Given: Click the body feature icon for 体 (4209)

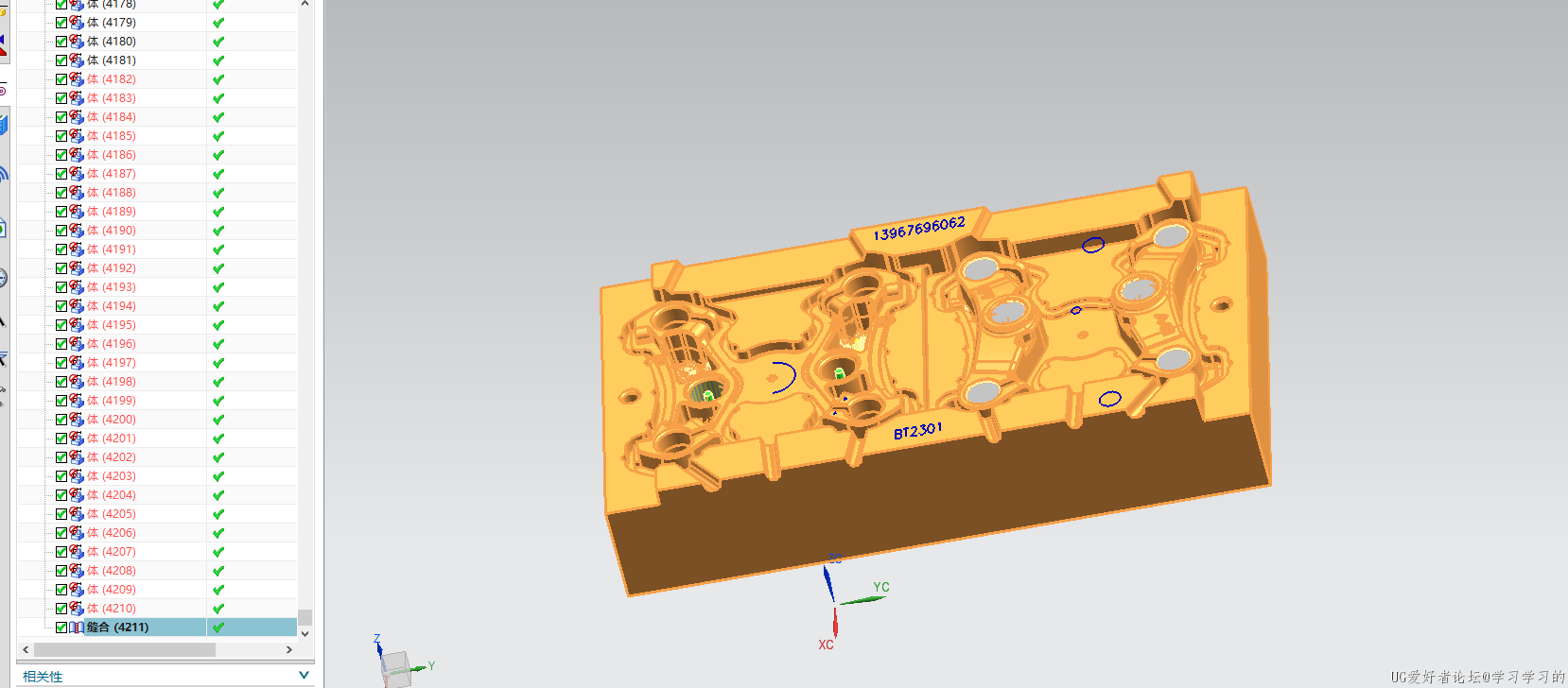Looking at the screenshot, I should [77, 590].
